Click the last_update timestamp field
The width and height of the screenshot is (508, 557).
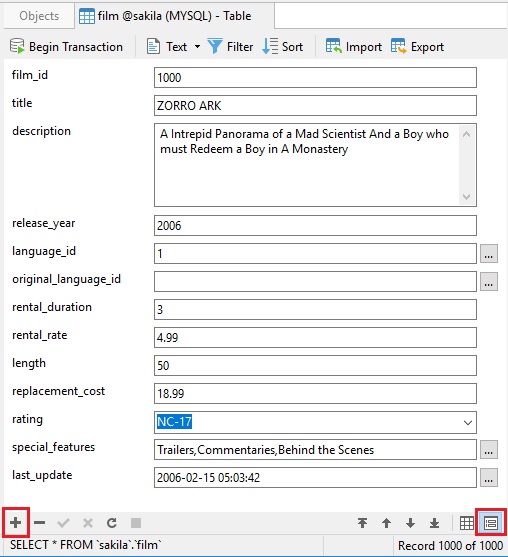[315, 477]
